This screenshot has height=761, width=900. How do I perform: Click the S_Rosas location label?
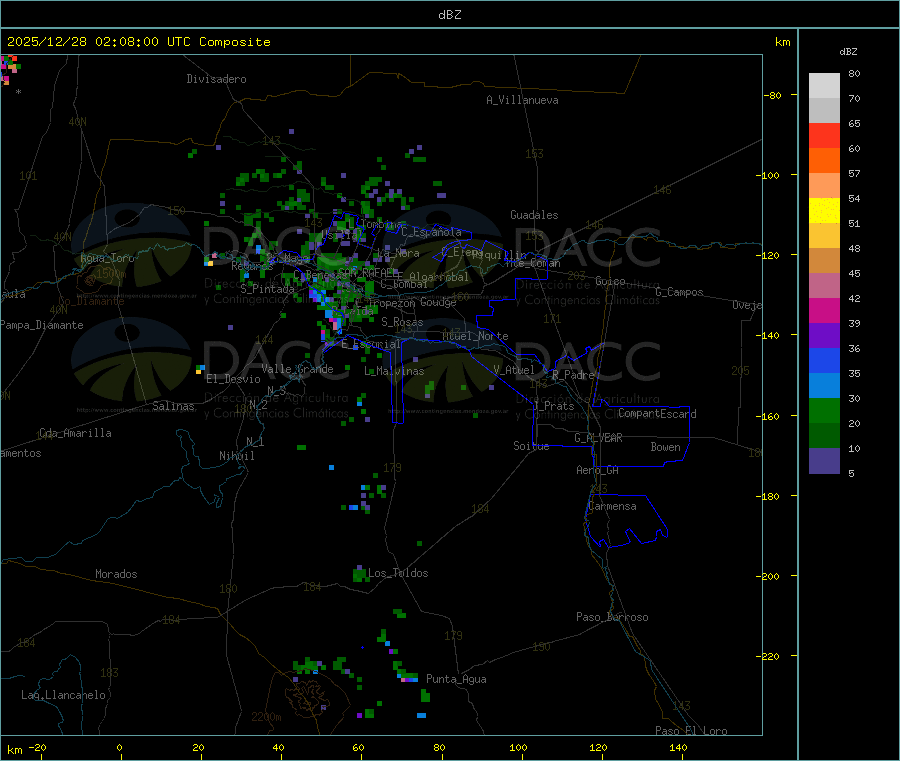[402, 322]
